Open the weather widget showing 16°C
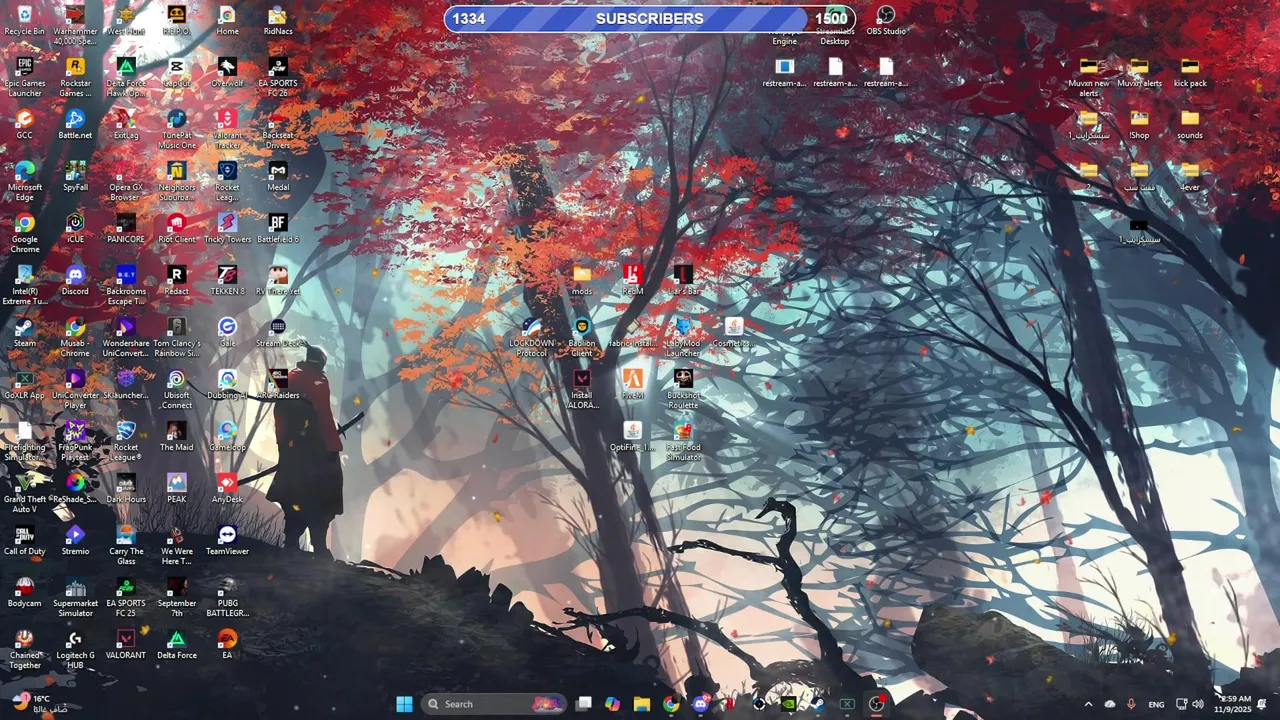Viewport: 1280px width, 720px height. (x=38, y=703)
